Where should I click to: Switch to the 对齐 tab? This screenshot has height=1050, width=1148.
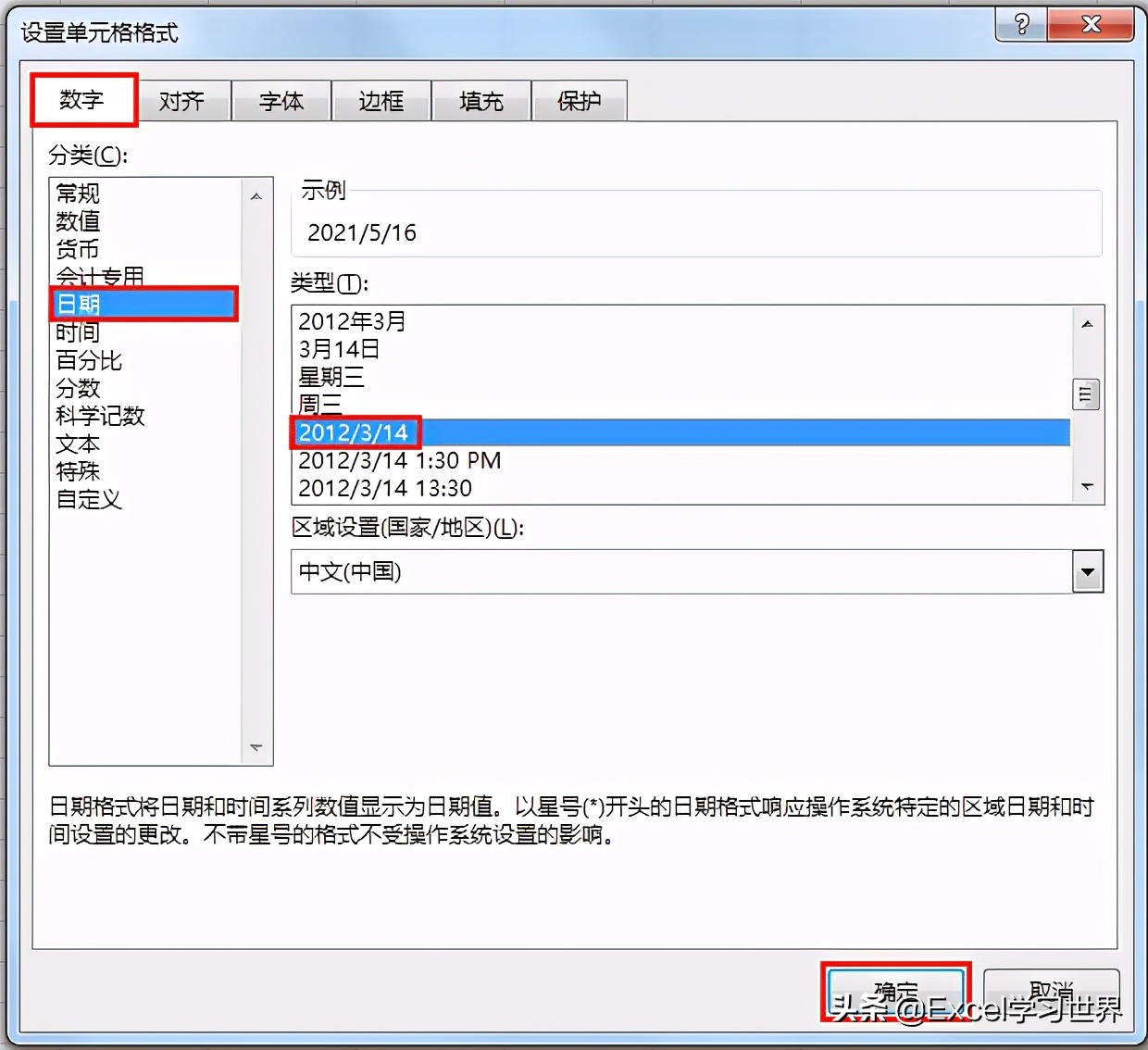pyautogui.click(x=181, y=101)
